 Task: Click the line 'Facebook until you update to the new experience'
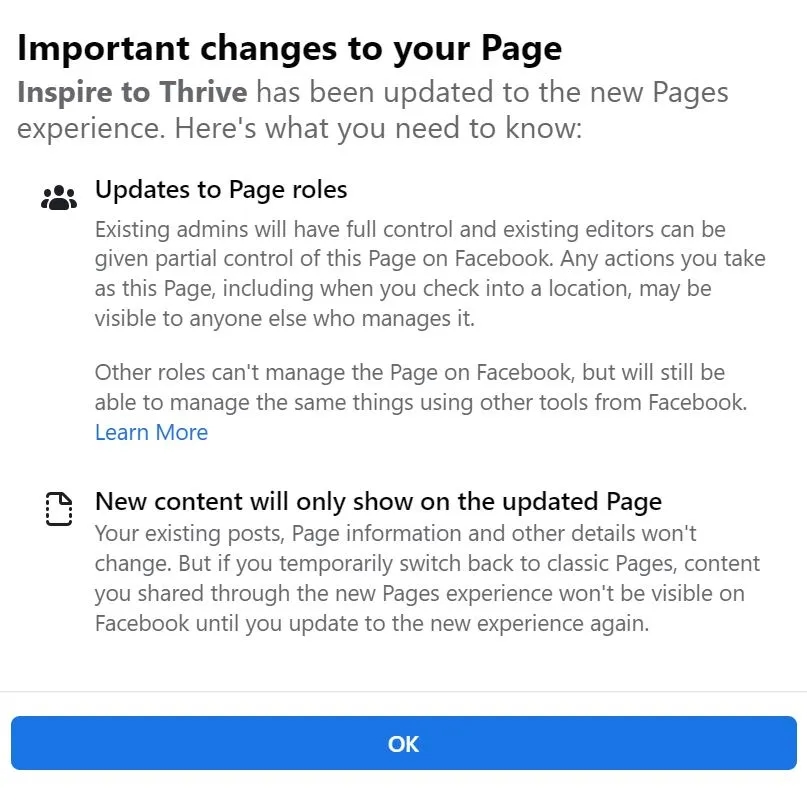[x=372, y=624]
